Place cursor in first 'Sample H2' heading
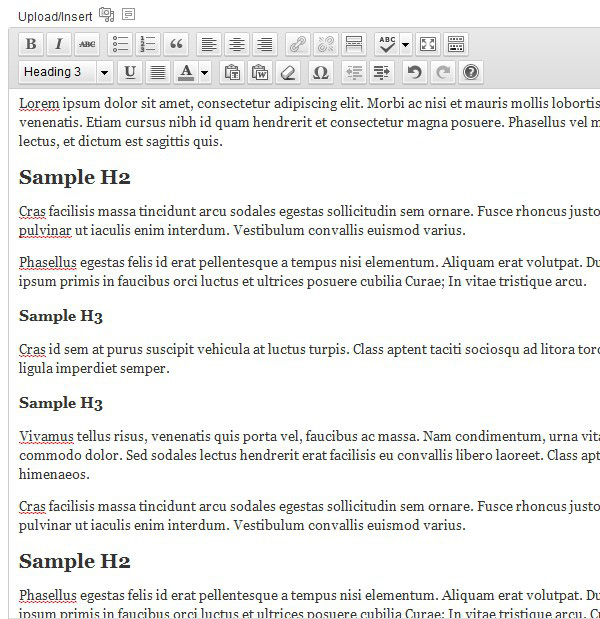The height and width of the screenshot is (619, 600). (x=75, y=177)
